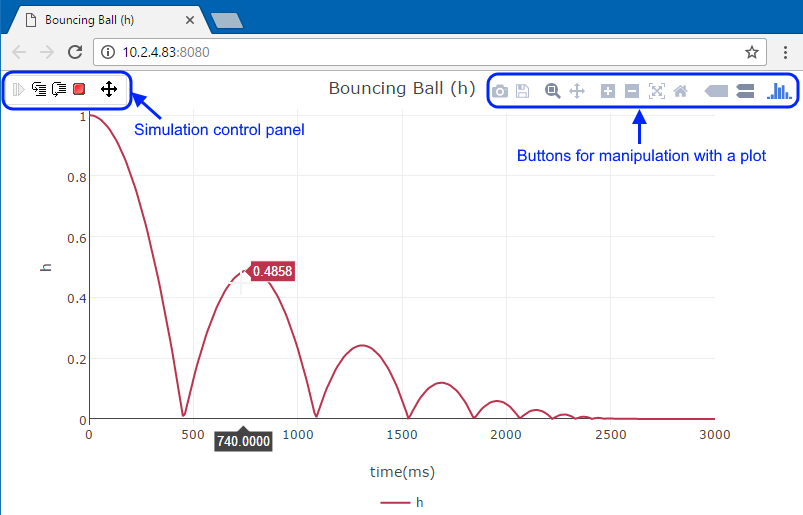
Task: Click the site information icon
Action: click(x=108, y=52)
